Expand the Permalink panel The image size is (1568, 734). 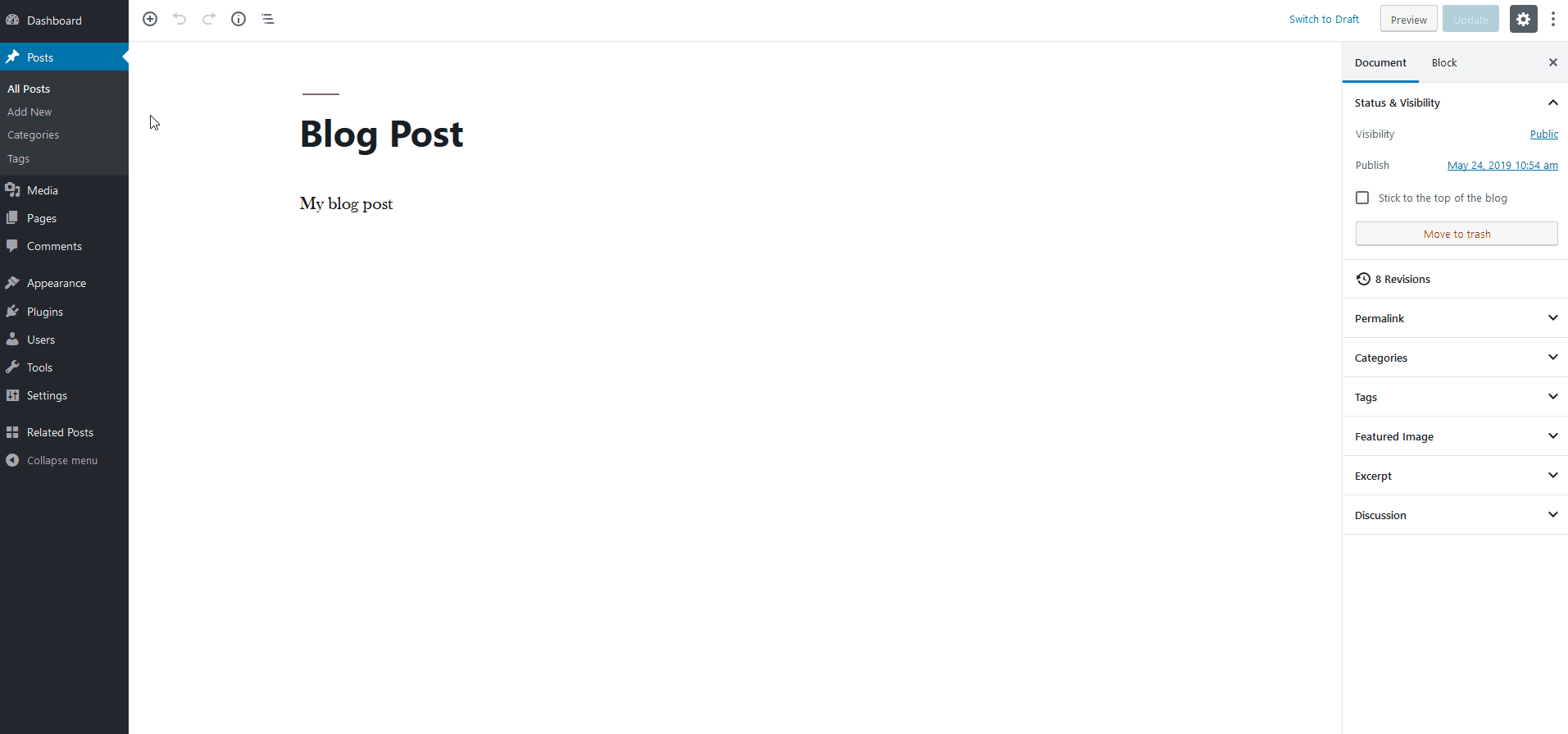pos(1455,318)
